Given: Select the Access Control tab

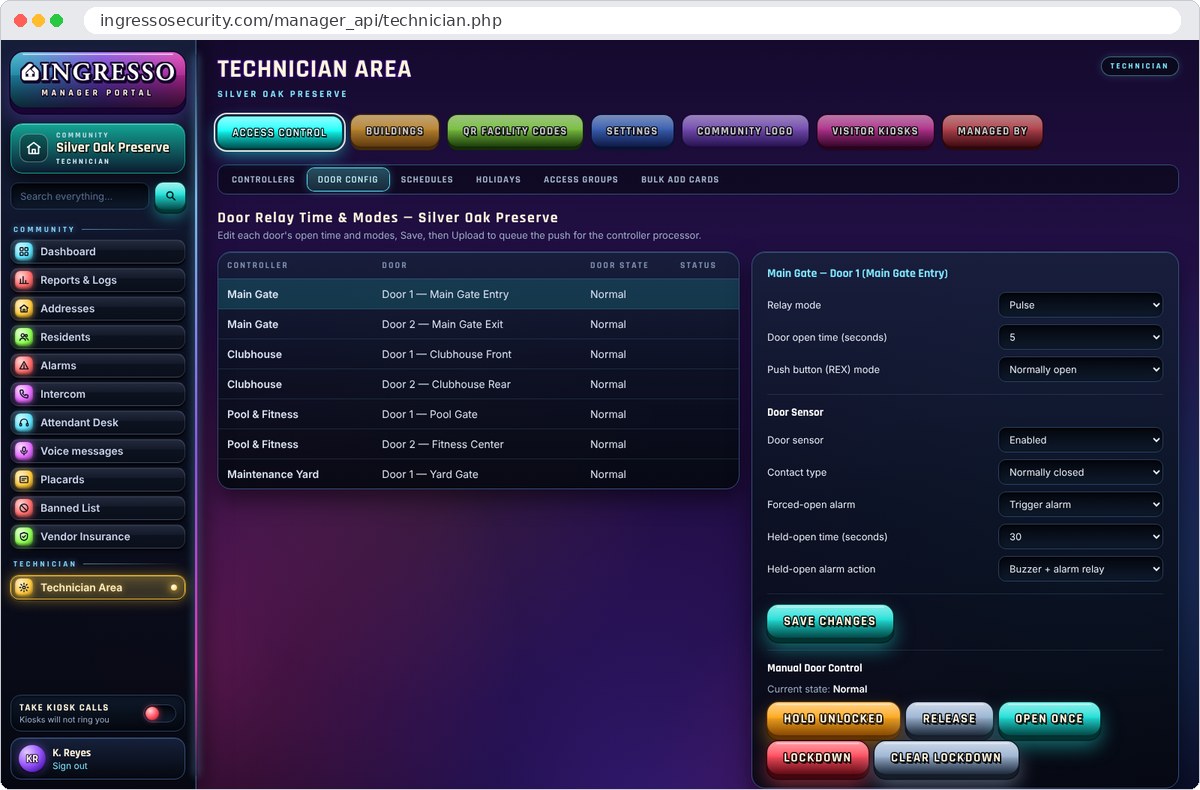Looking at the screenshot, I should (x=280, y=132).
